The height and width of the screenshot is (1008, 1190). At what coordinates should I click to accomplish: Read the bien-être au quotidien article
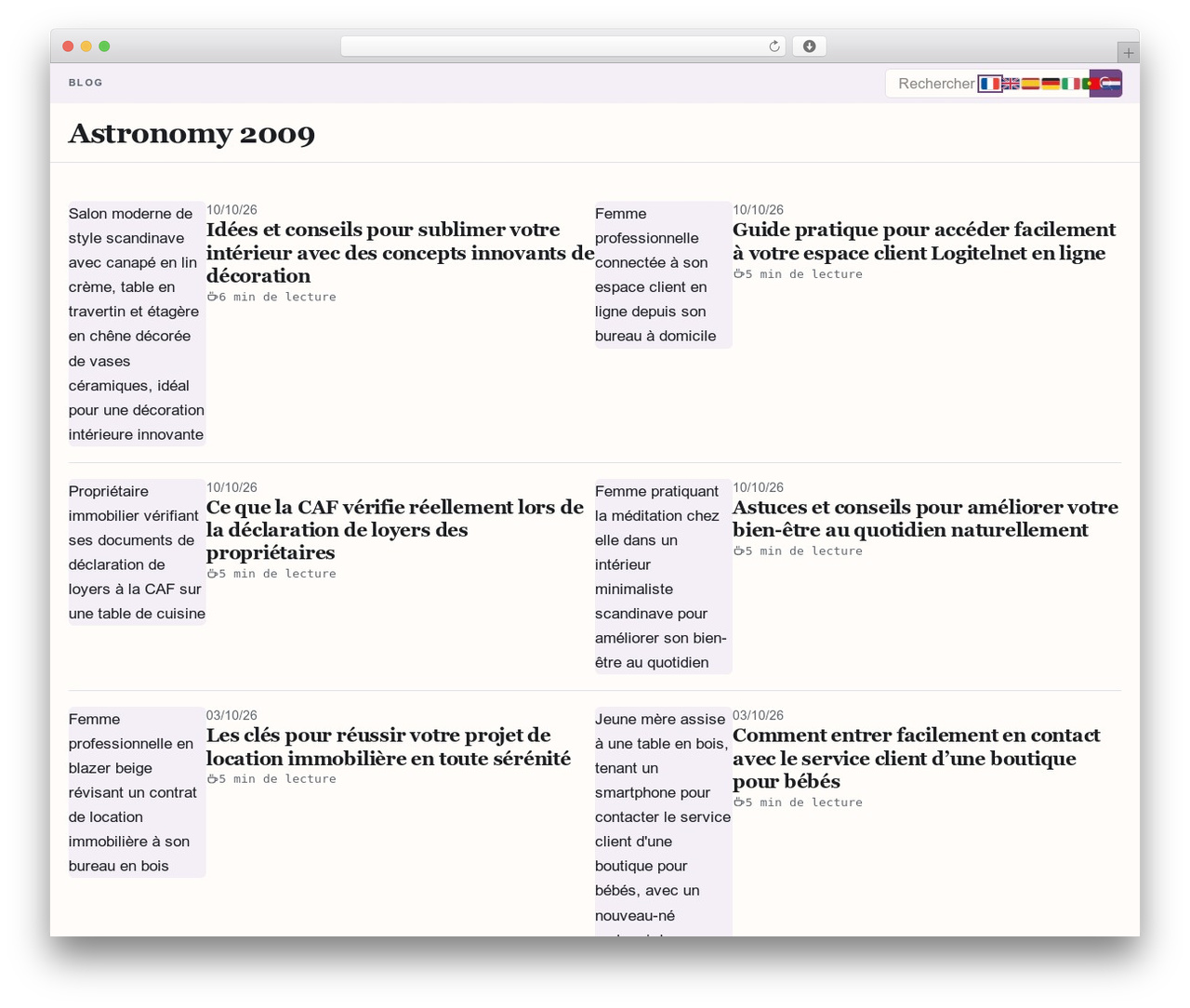(925, 519)
